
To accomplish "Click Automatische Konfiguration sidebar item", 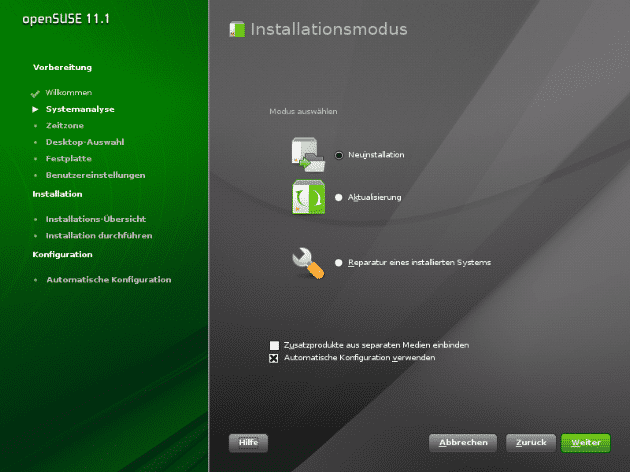I will point(108,279).
